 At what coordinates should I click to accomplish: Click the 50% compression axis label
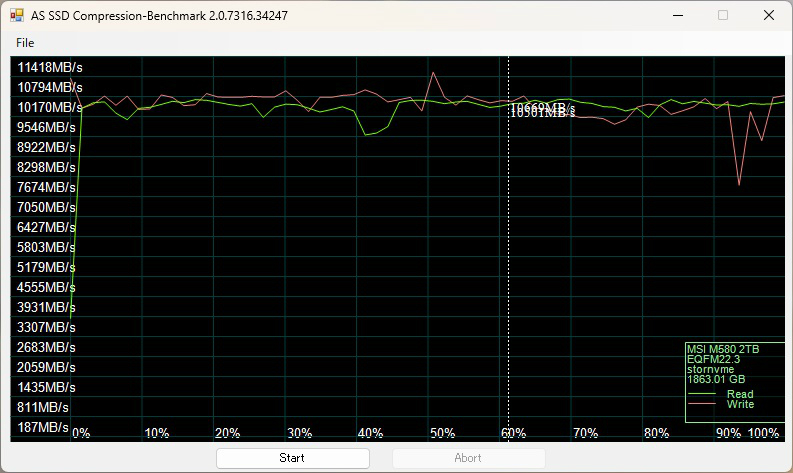click(443, 433)
